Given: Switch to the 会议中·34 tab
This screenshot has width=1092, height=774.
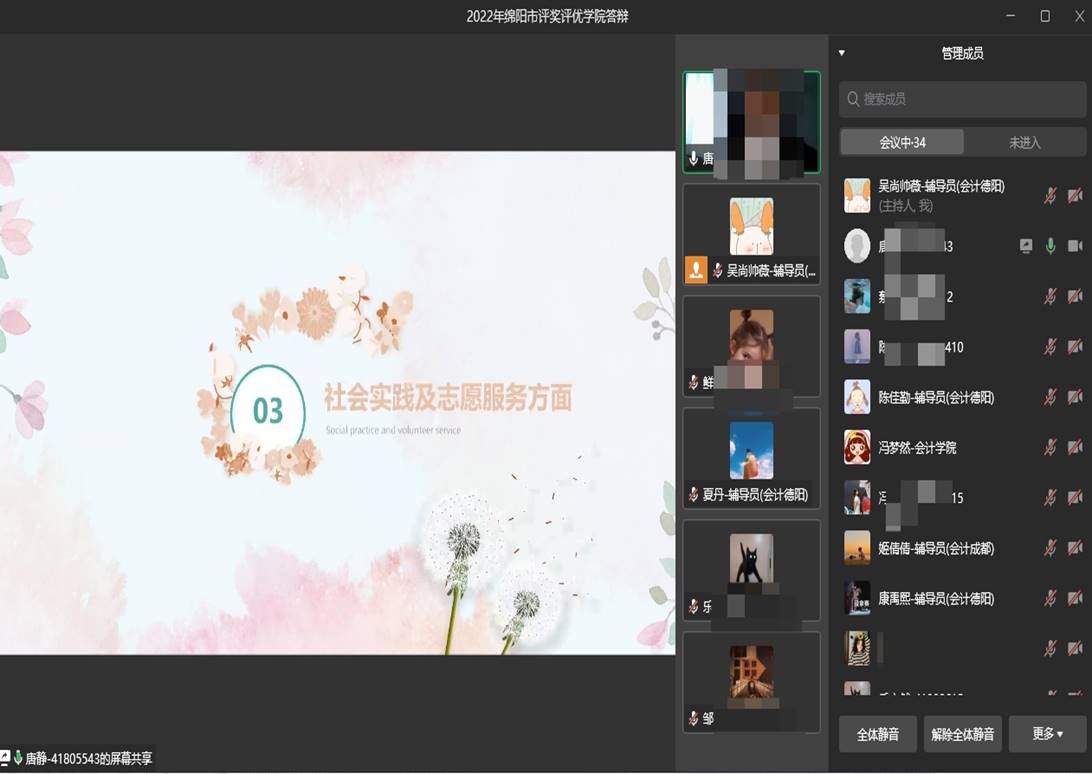Looking at the screenshot, I should [x=902, y=143].
